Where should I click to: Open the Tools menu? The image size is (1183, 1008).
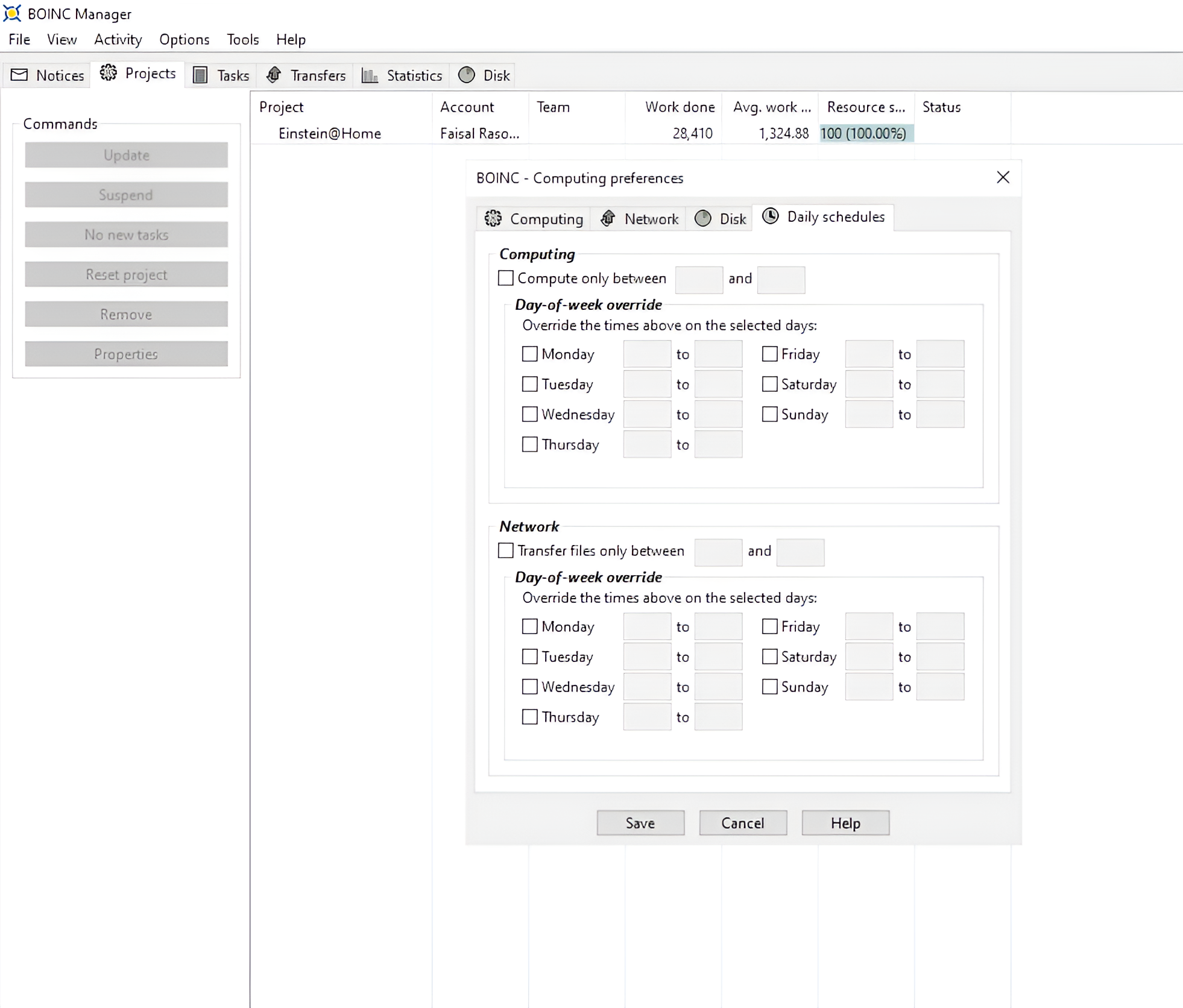242,40
